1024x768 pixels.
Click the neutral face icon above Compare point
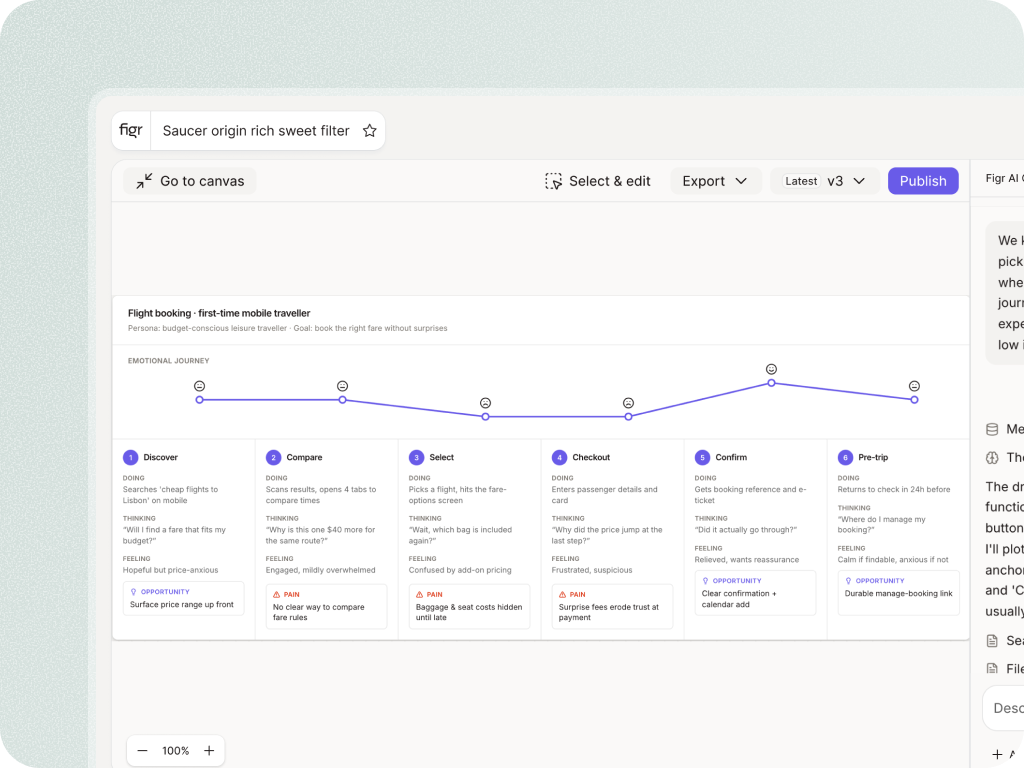pyautogui.click(x=342, y=386)
